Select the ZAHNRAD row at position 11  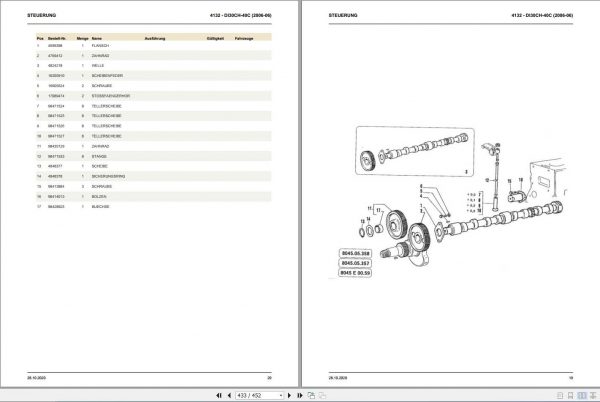click(154, 146)
